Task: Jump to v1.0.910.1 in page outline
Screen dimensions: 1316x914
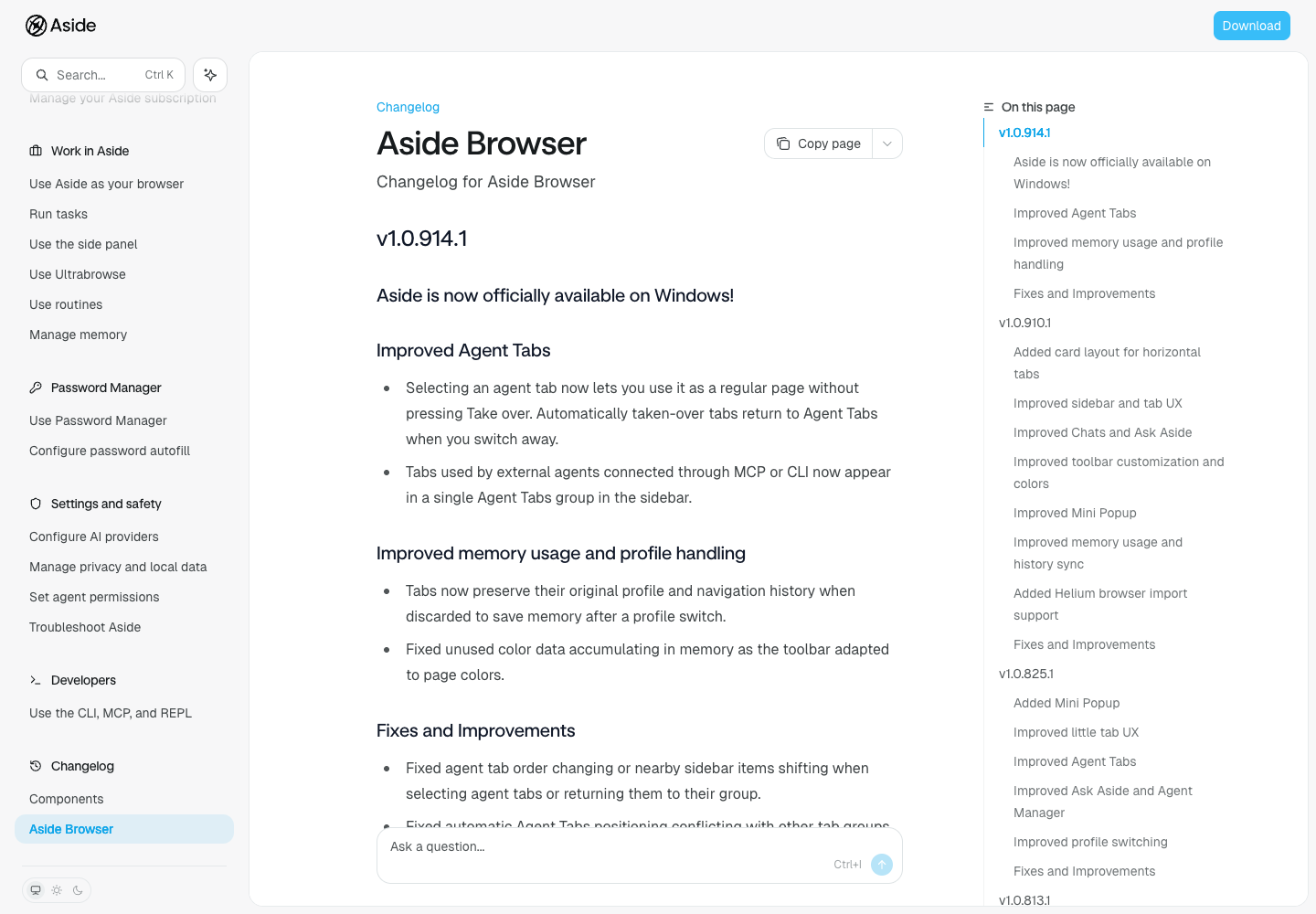Action: coord(1024,323)
